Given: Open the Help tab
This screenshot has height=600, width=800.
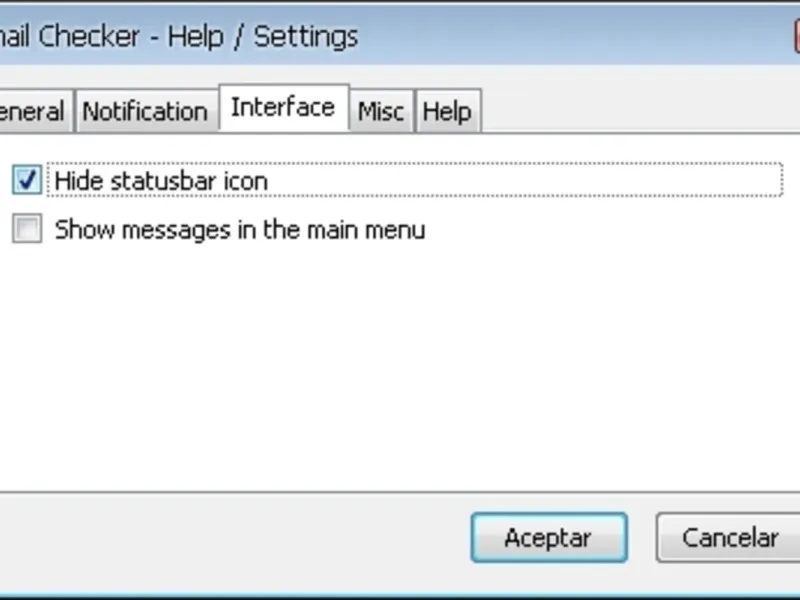Looking at the screenshot, I should click(x=446, y=111).
